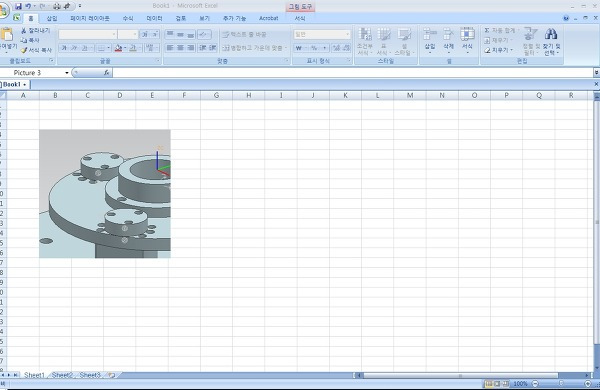
Task: Click the zoom slider in status bar
Action: click(561, 383)
